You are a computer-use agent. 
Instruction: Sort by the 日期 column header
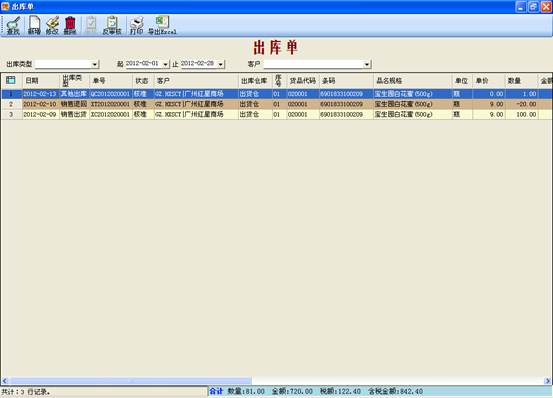pyautogui.click(x=41, y=81)
